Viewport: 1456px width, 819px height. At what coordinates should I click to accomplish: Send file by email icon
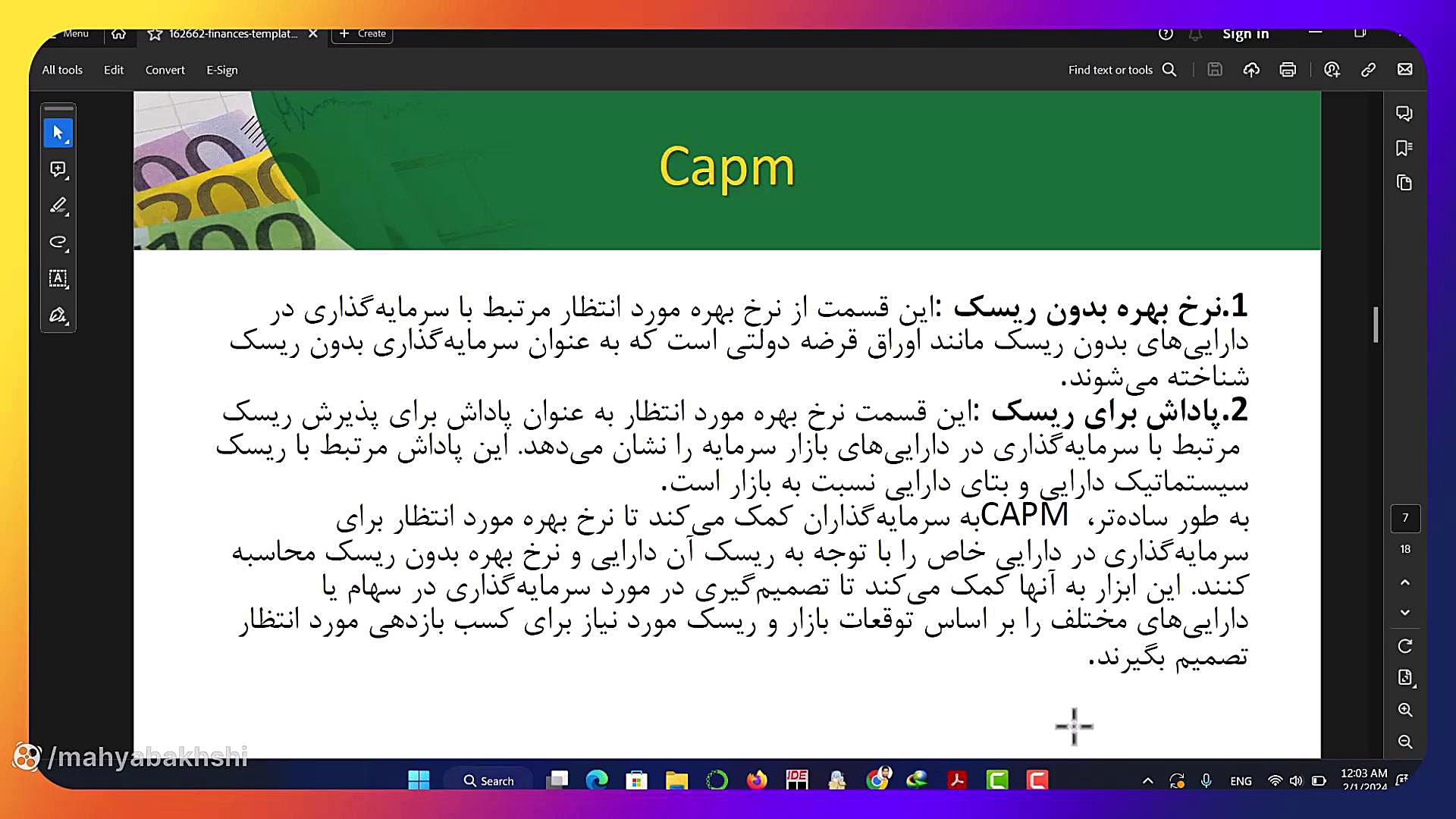[x=1405, y=70]
